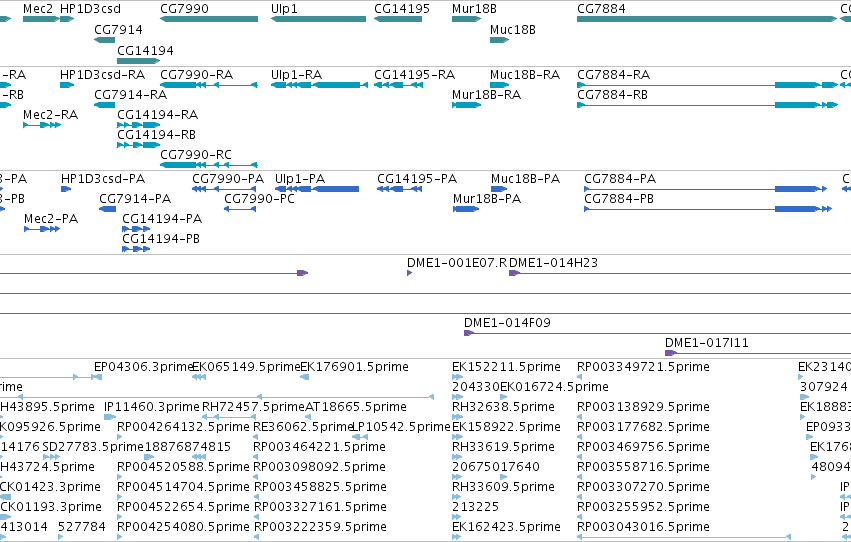
Task: Select the LP10542.5prime EST label
Action: pyautogui.click(x=402, y=427)
